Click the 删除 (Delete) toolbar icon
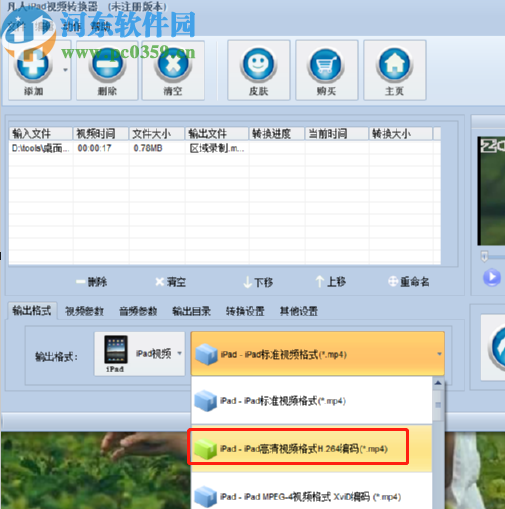 [x=107, y=64]
